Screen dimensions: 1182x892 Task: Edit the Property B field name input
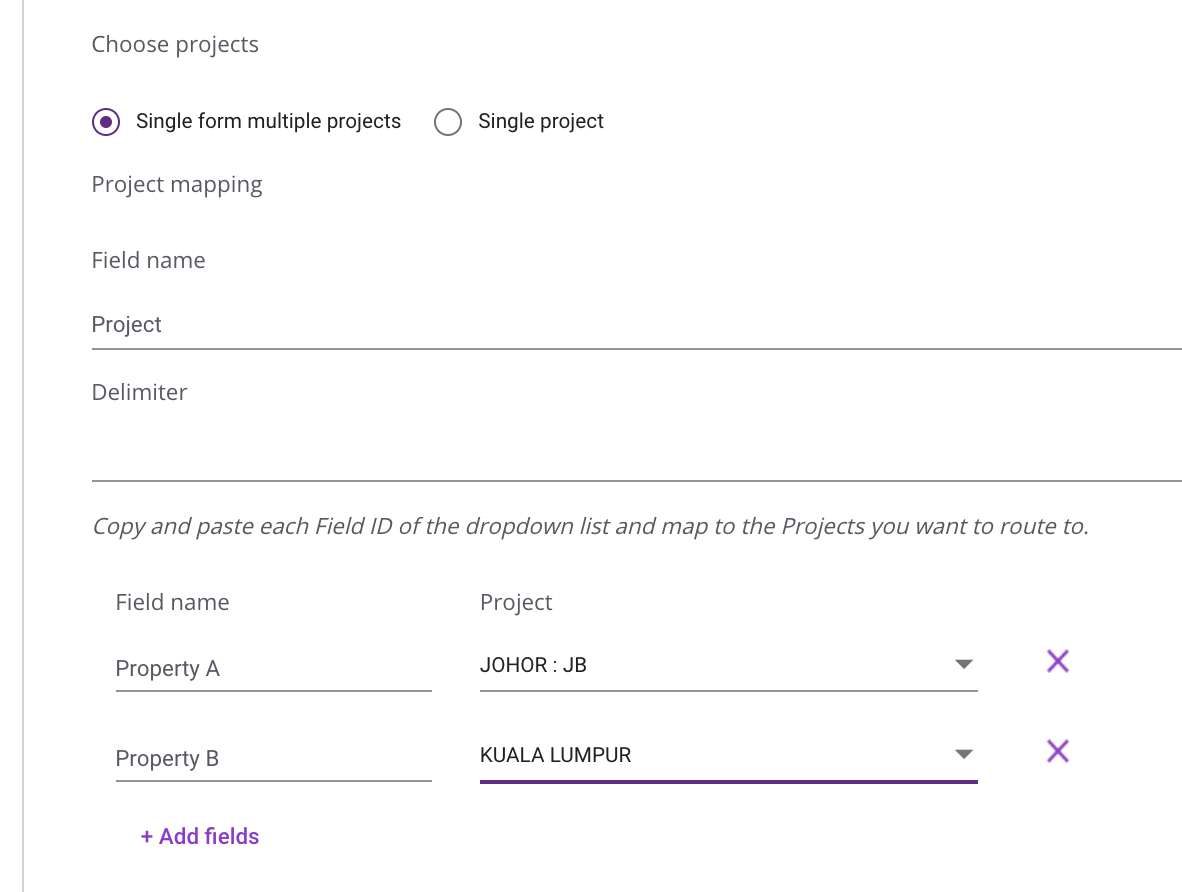(x=273, y=759)
